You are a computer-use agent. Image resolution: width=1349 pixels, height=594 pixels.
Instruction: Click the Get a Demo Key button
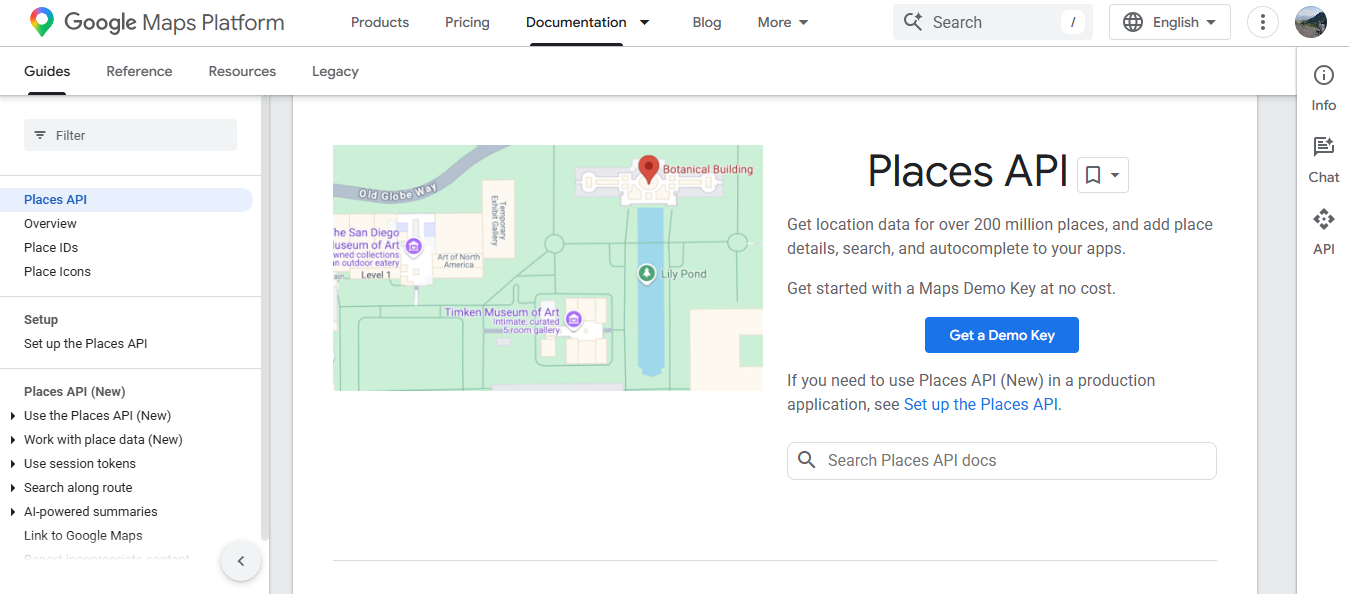click(1002, 335)
